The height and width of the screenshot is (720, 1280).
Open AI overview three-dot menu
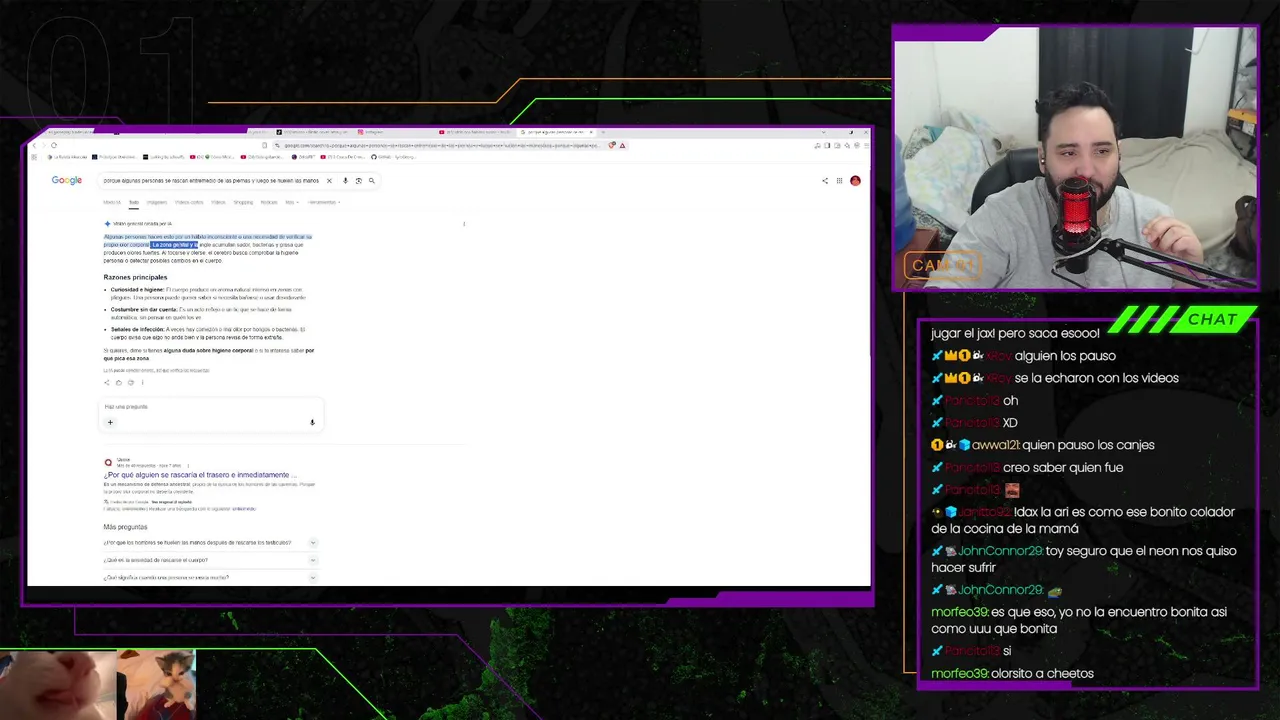click(x=464, y=224)
